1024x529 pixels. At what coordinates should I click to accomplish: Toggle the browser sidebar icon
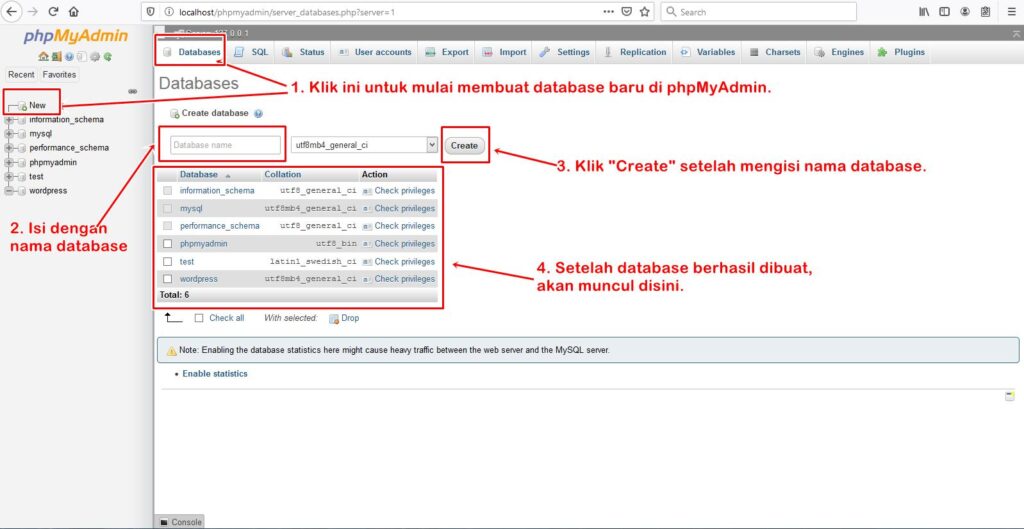pyautogui.click(x=944, y=12)
